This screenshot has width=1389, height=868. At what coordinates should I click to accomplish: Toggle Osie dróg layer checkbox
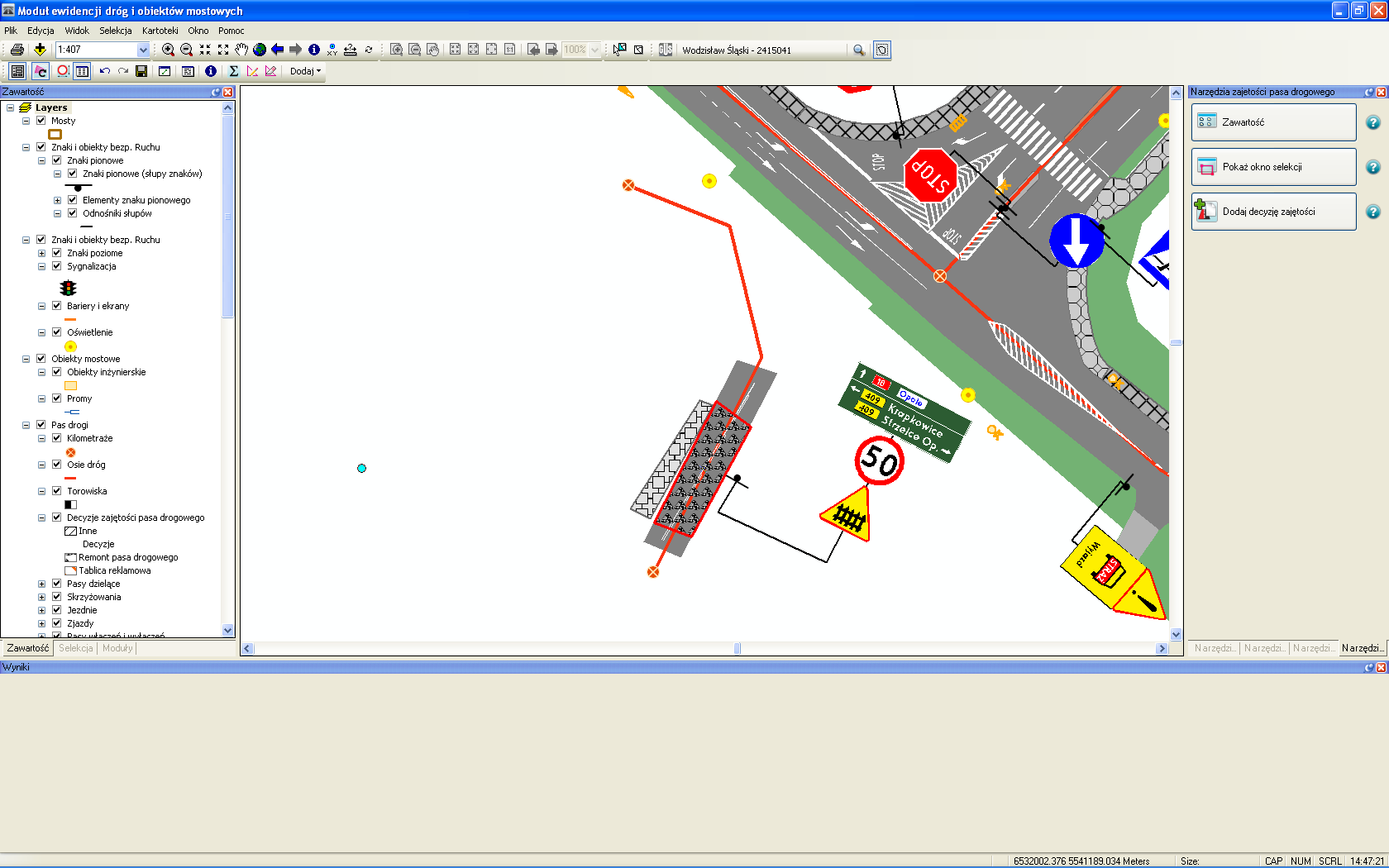point(56,465)
